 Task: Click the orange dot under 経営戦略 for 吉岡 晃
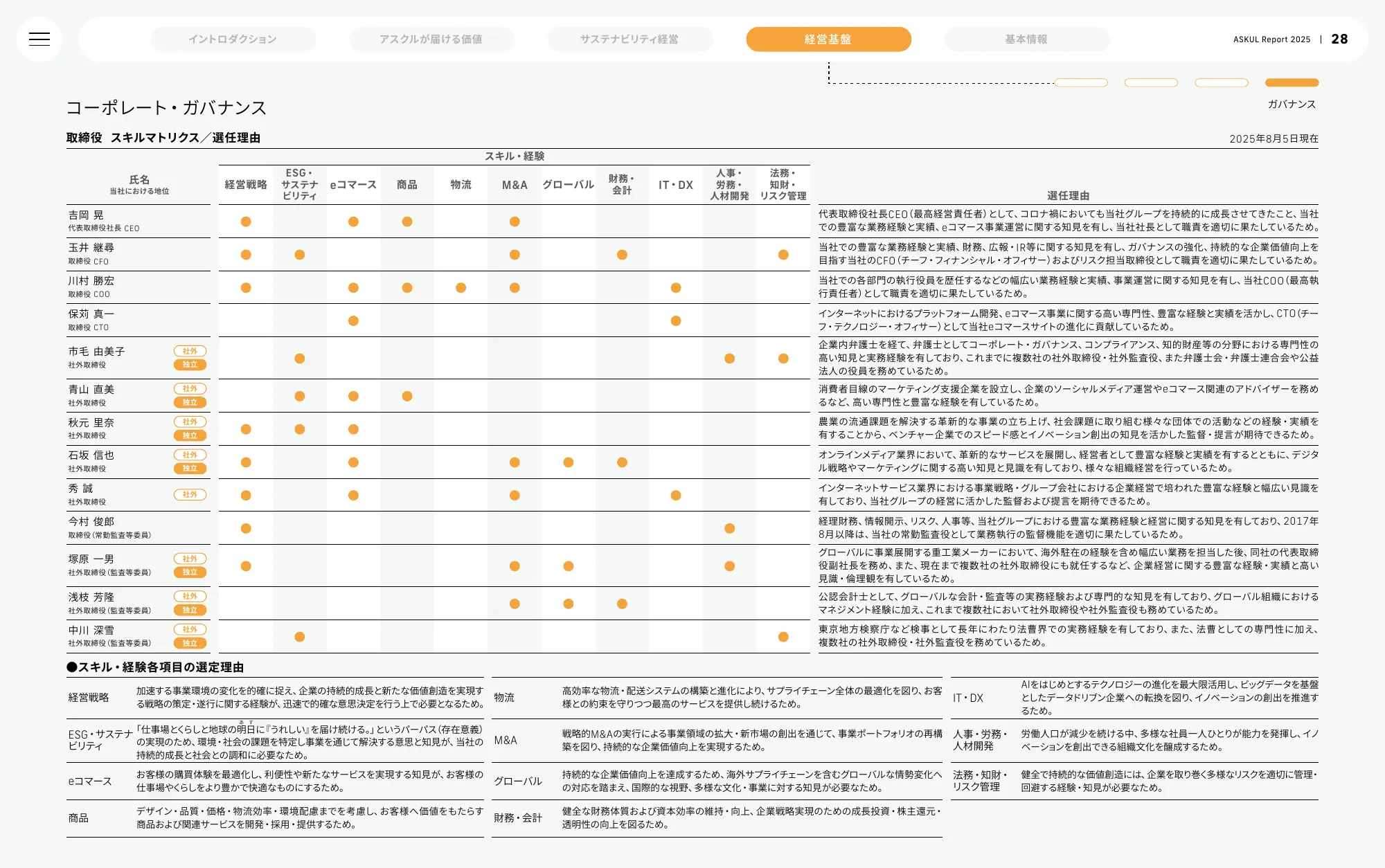pyautogui.click(x=246, y=221)
